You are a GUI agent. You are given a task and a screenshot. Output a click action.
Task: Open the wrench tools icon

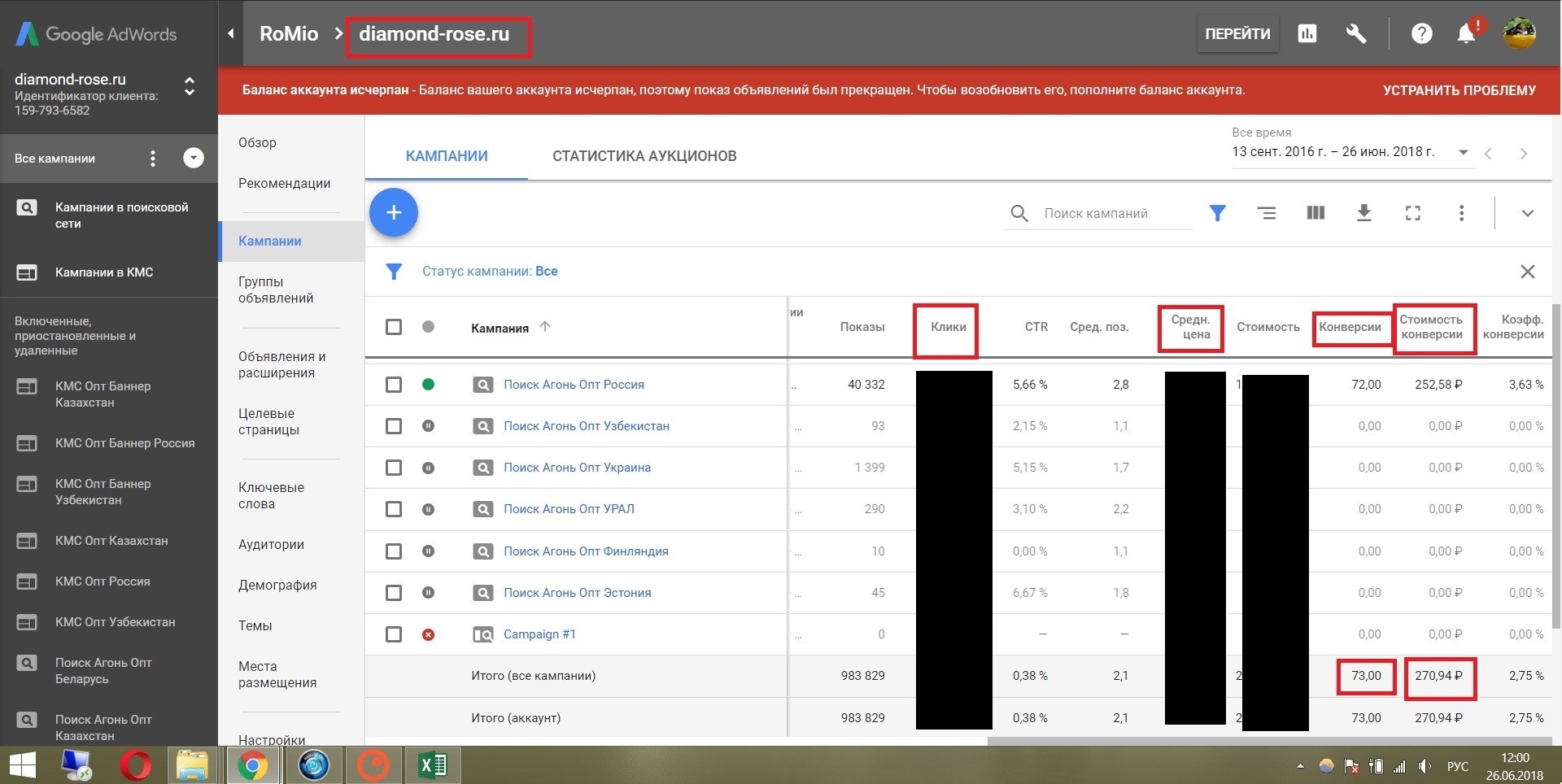click(1355, 33)
